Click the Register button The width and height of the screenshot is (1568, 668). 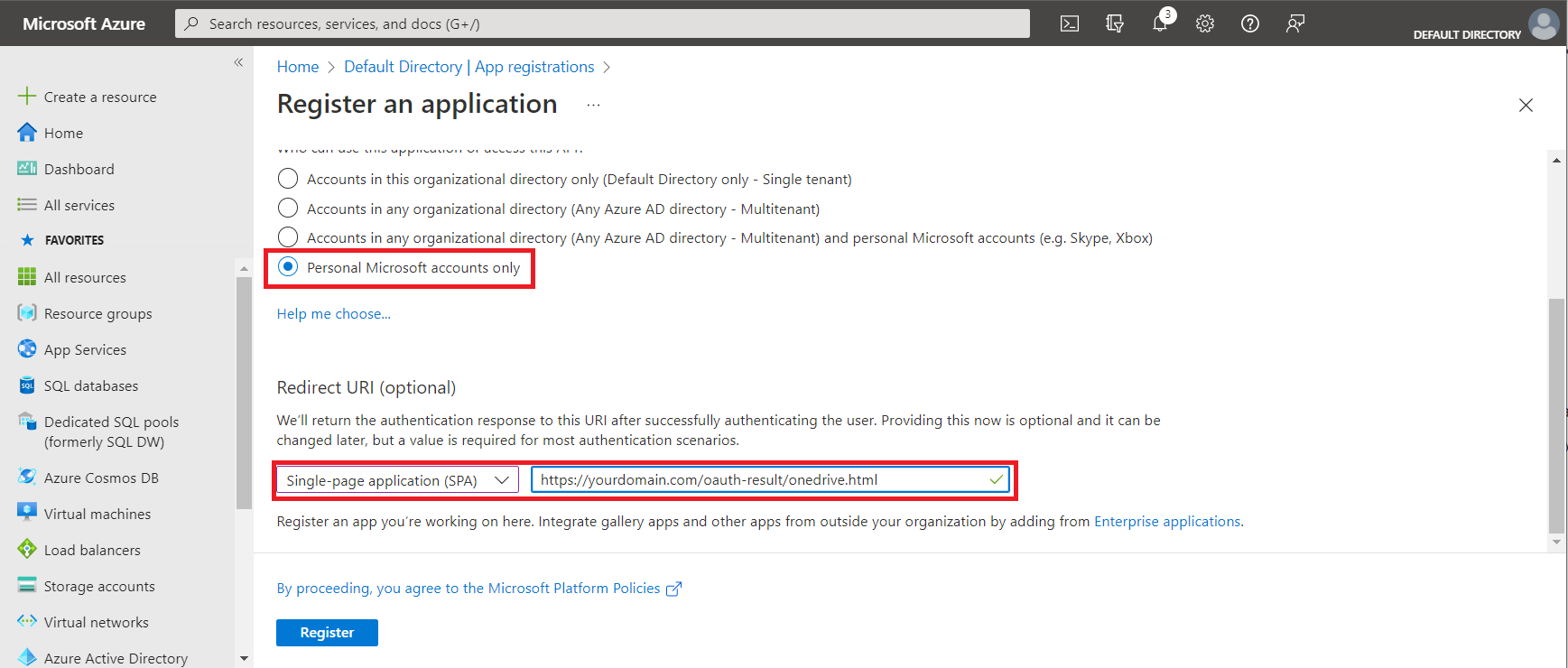coord(327,633)
